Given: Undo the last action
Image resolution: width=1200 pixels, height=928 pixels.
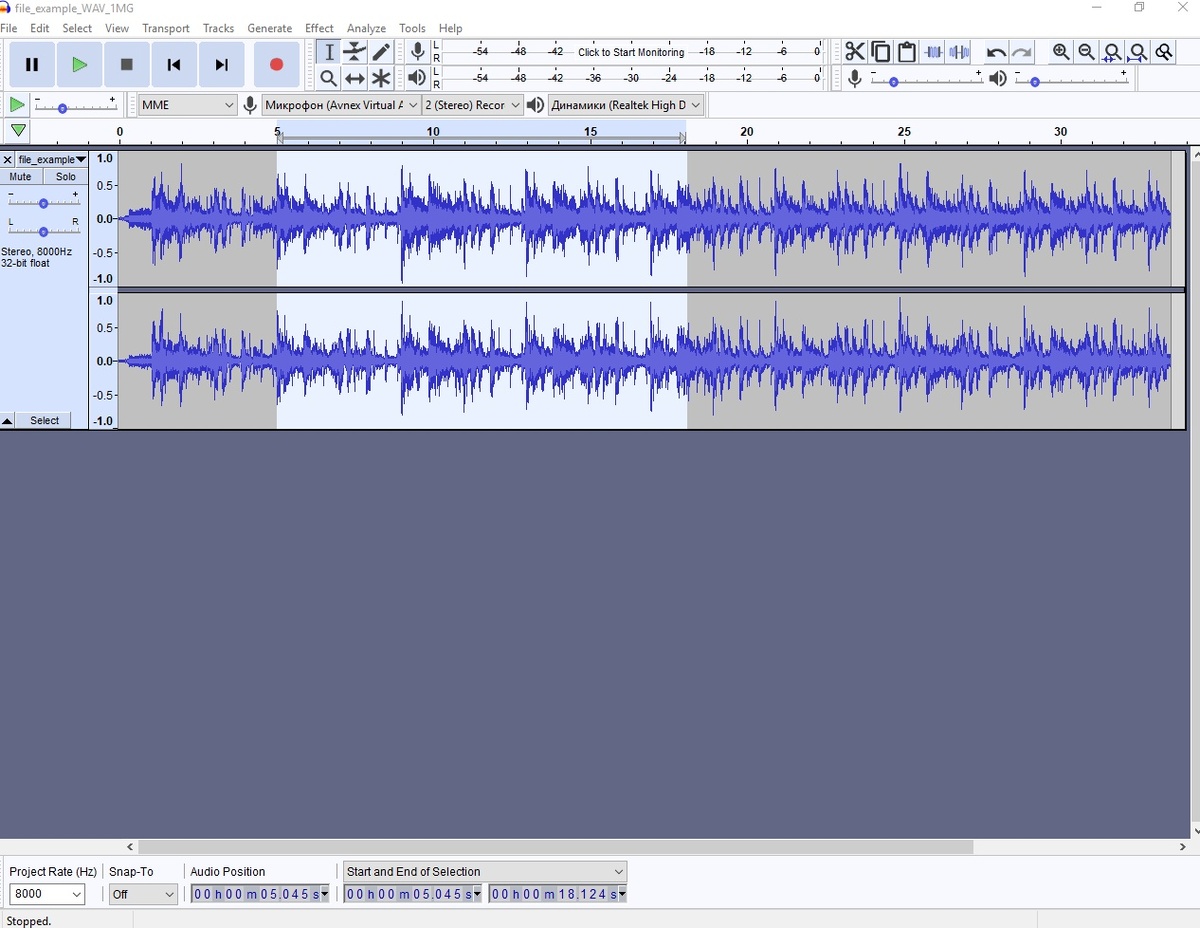Looking at the screenshot, I should pyautogui.click(x=996, y=52).
